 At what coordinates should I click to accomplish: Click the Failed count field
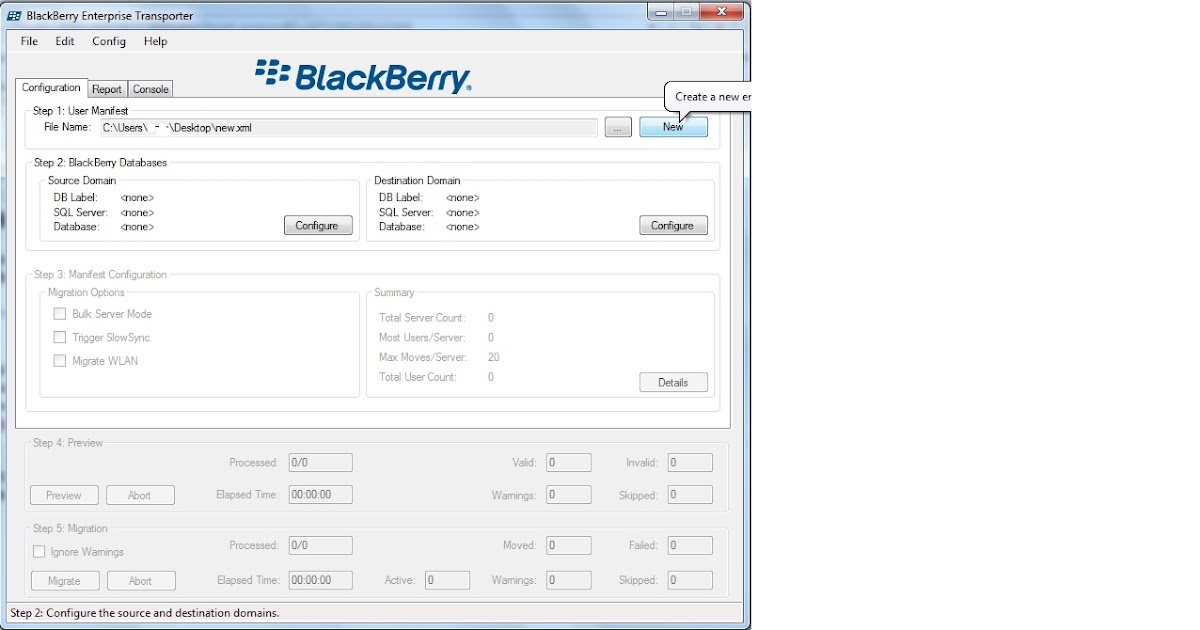(690, 546)
